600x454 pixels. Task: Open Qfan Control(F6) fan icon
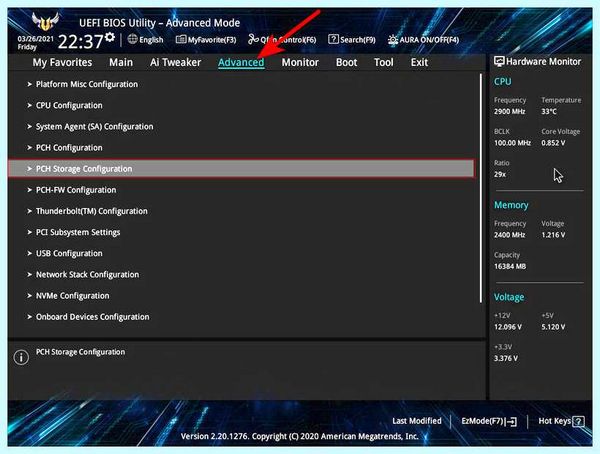[x=253, y=39]
